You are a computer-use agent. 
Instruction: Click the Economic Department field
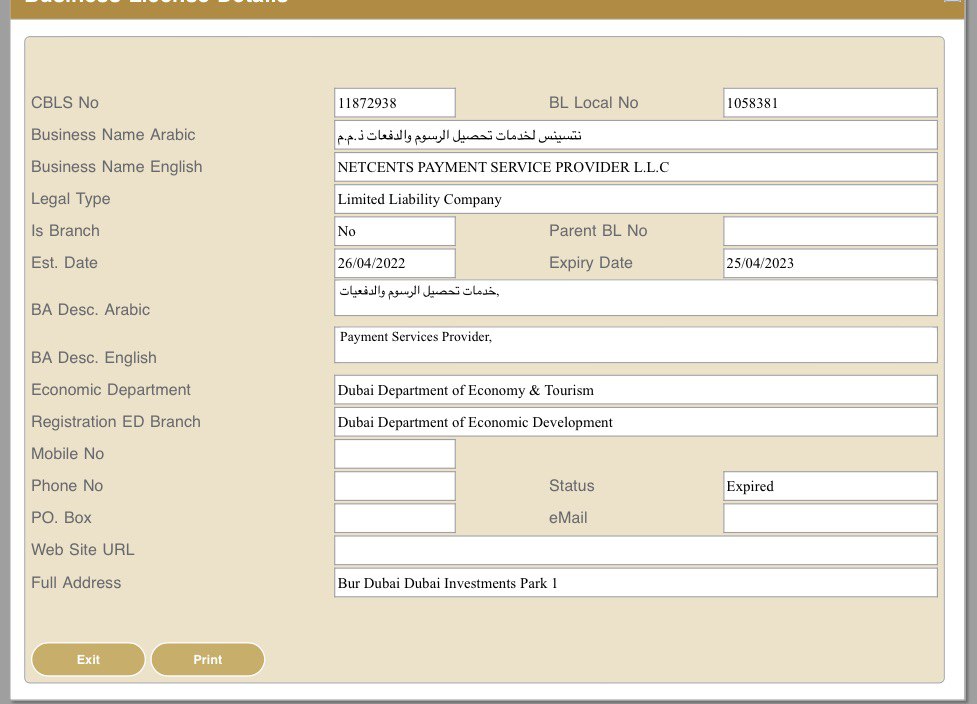(635, 390)
